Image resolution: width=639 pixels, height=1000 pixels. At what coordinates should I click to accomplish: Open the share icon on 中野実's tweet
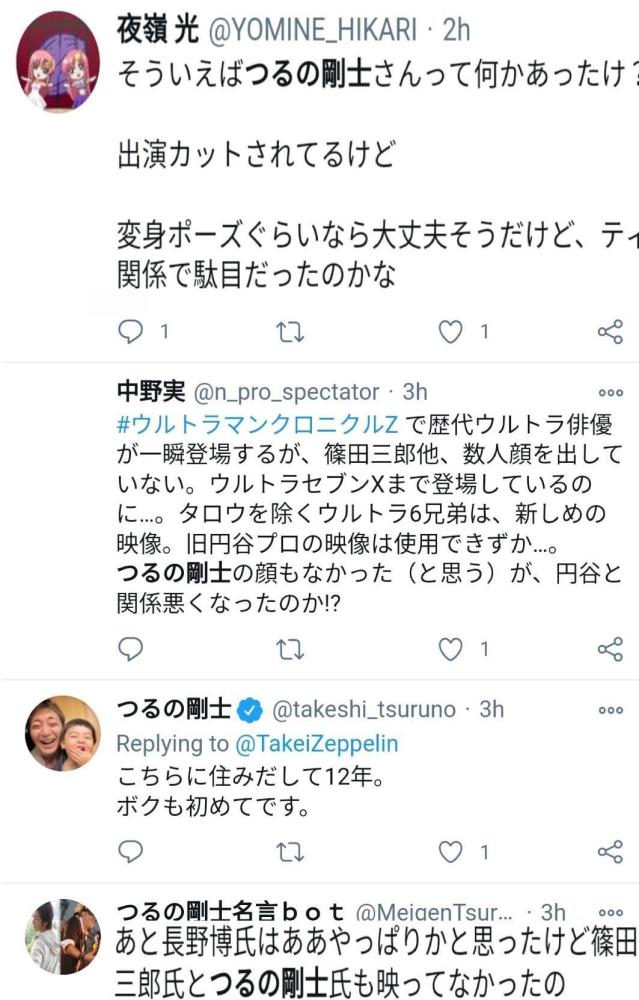coord(611,651)
